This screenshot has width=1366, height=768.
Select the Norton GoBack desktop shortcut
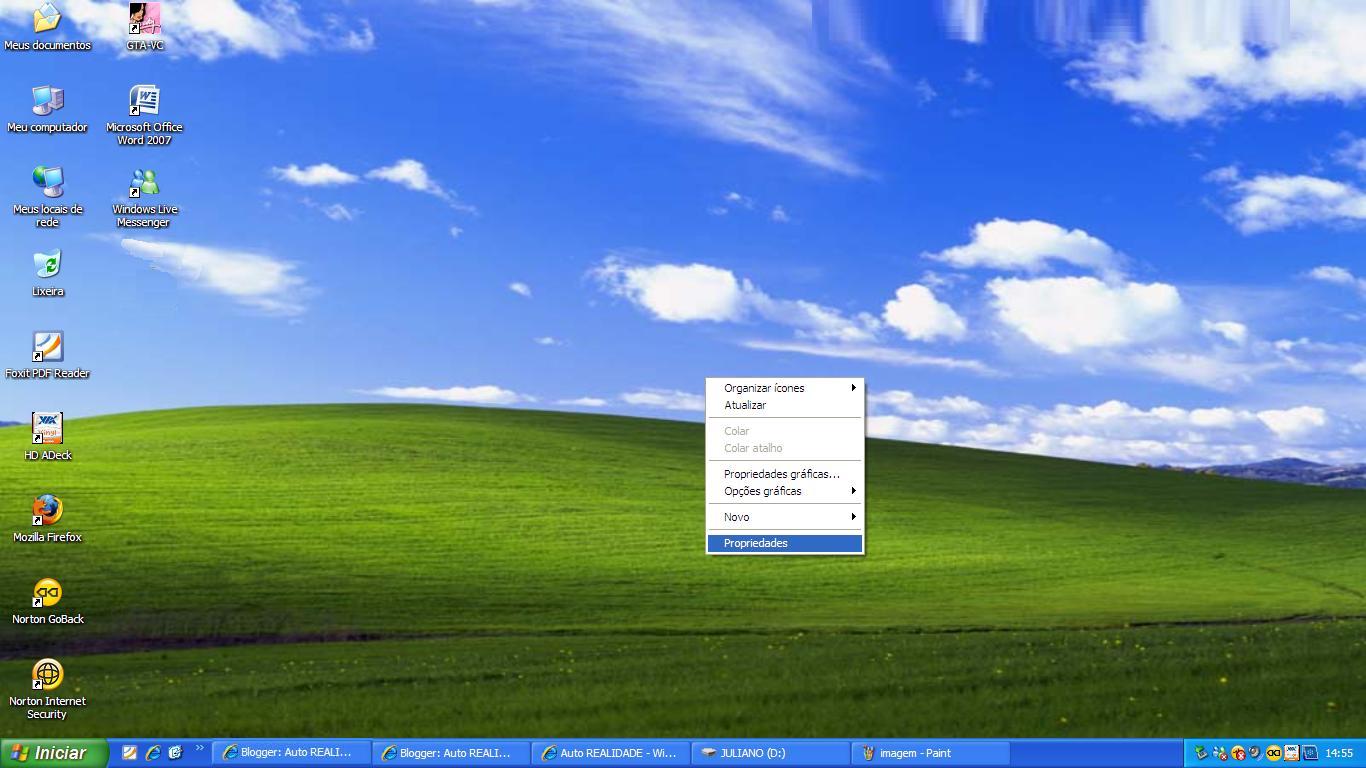click(x=47, y=600)
